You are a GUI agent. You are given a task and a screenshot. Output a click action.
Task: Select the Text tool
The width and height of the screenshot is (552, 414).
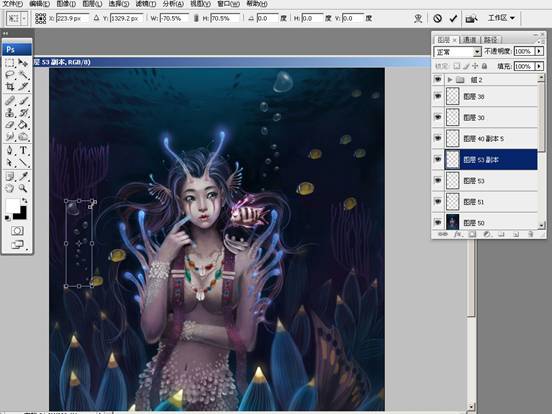[23, 150]
